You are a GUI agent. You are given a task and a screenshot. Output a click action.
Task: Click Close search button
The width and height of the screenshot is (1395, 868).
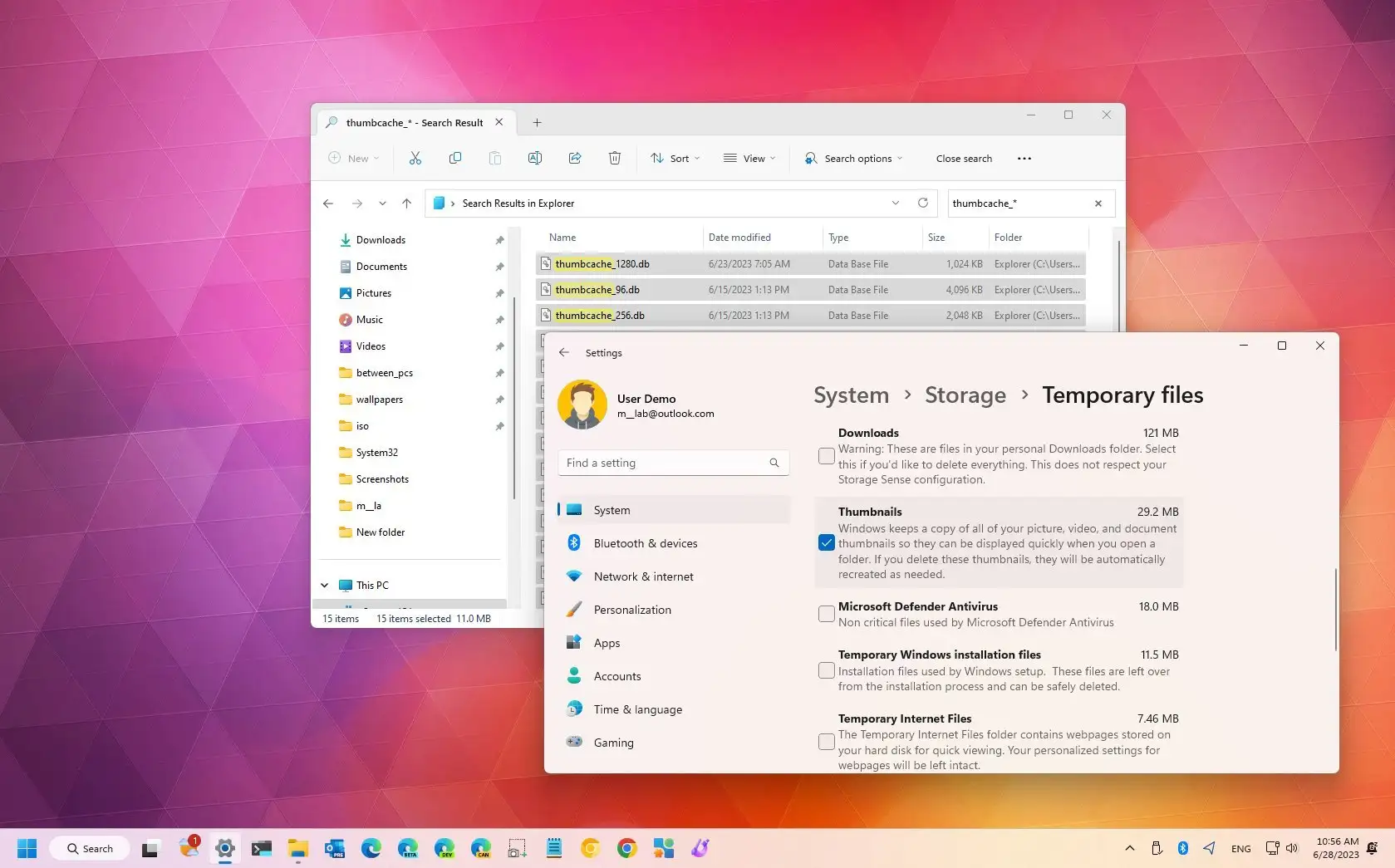(964, 159)
